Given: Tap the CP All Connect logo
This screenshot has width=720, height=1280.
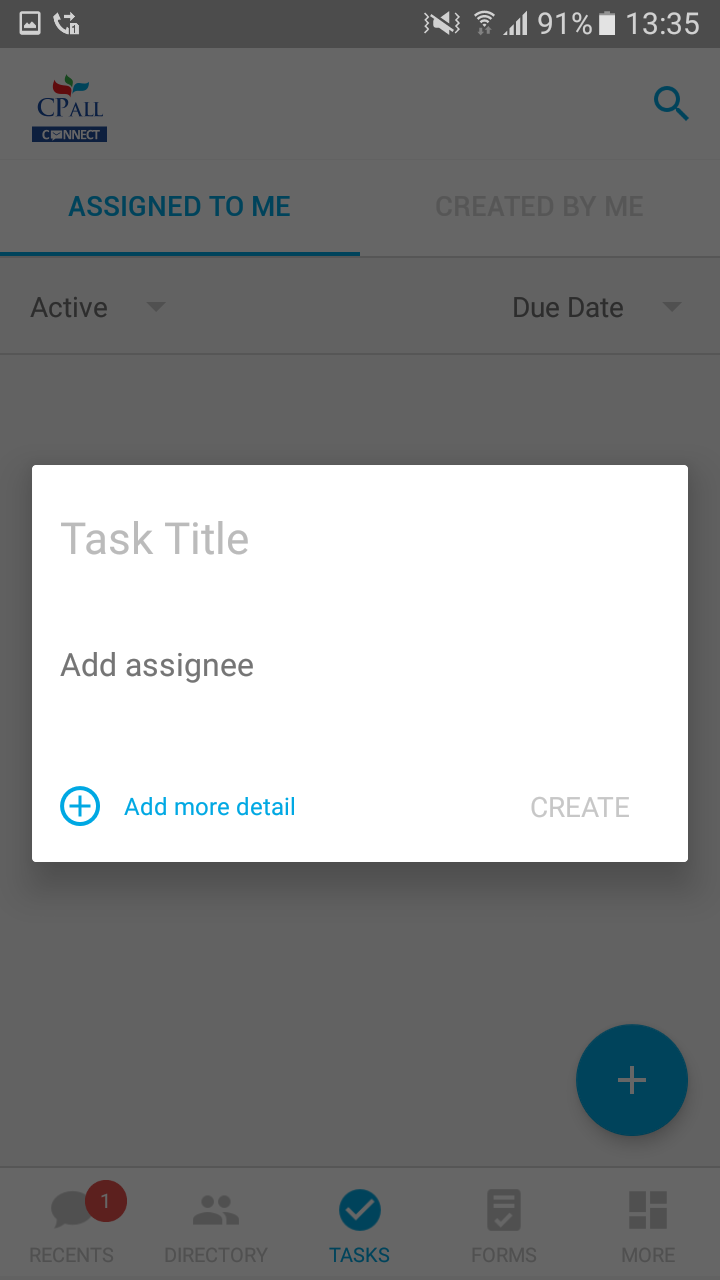Looking at the screenshot, I should (x=70, y=108).
